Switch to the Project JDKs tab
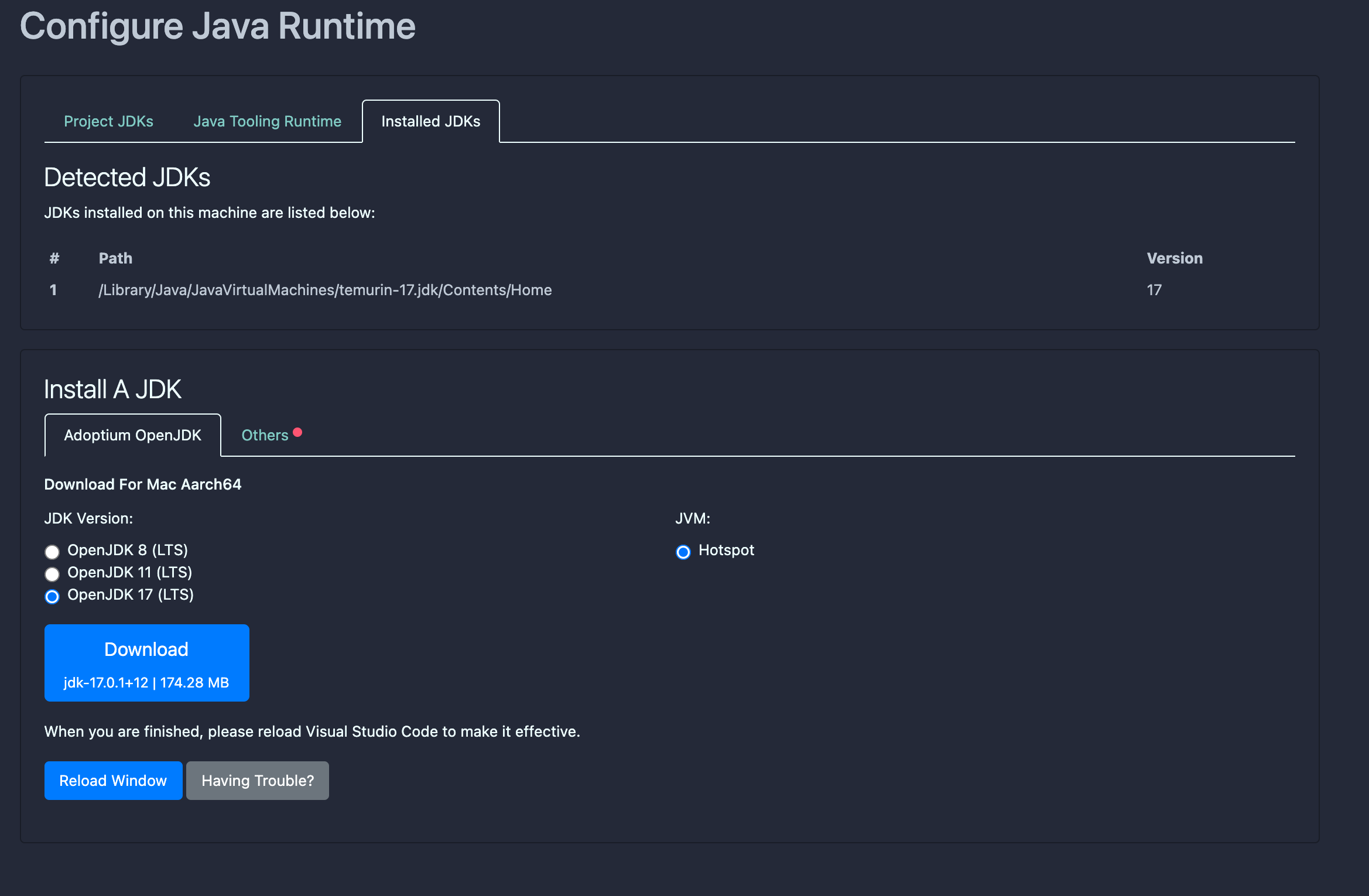Screen dimensions: 1369x896 [108, 121]
